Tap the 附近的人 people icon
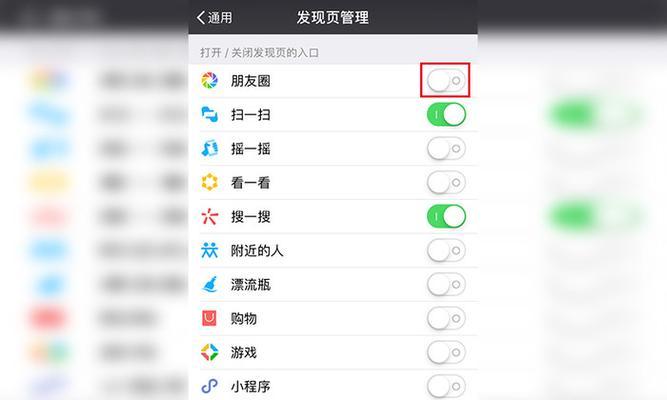 click(209, 250)
